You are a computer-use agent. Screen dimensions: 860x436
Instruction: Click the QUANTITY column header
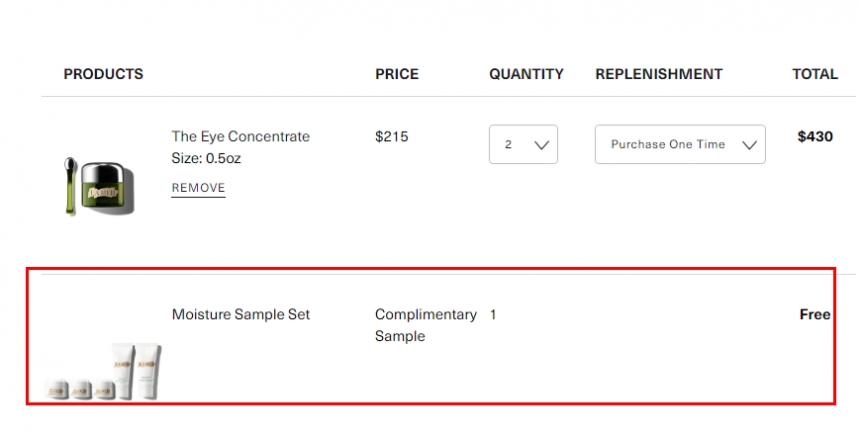526,74
